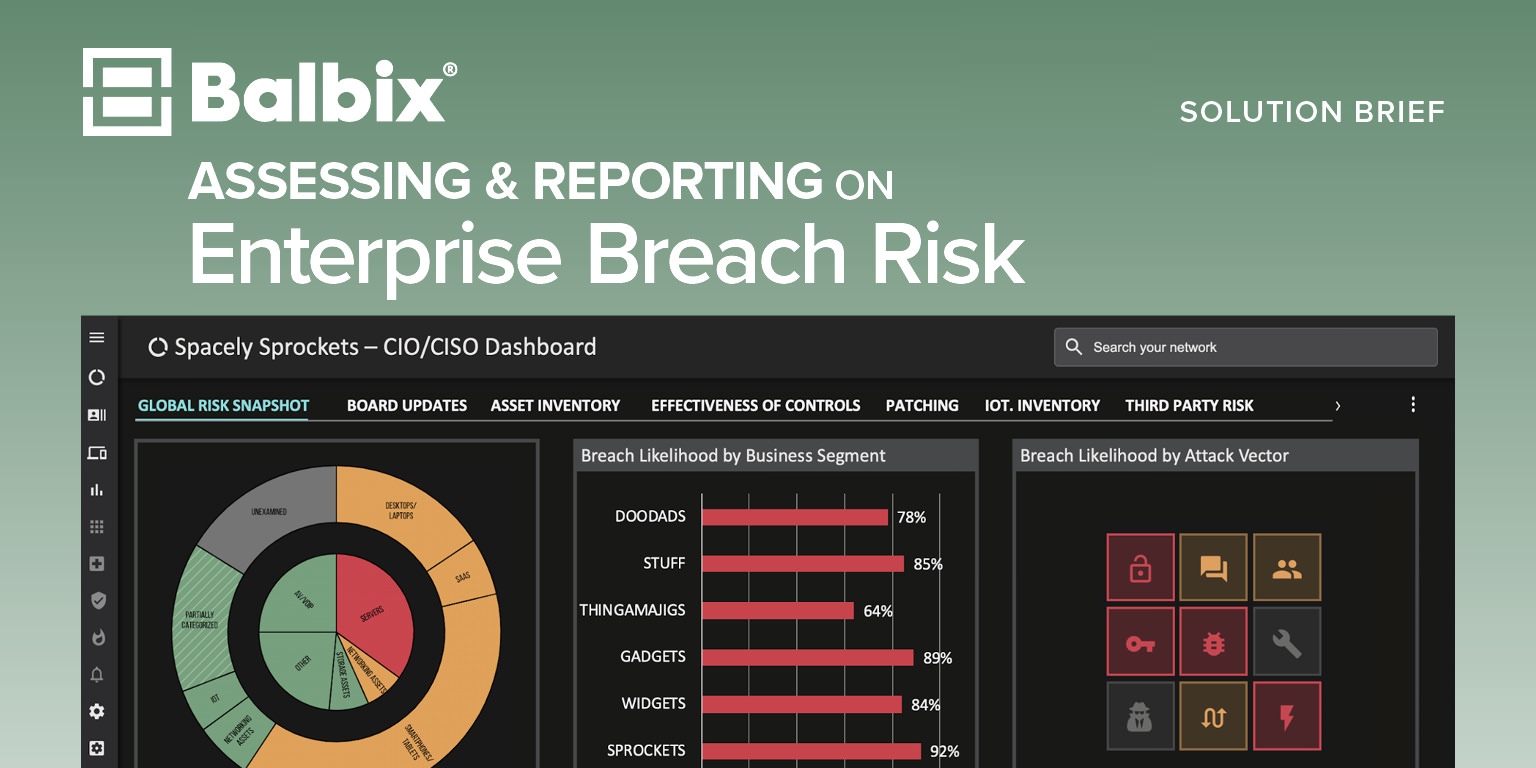Open the contact card icon in the sidebar
Image resolution: width=1536 pixels, height=768 pixels.
tap(97, 415)
